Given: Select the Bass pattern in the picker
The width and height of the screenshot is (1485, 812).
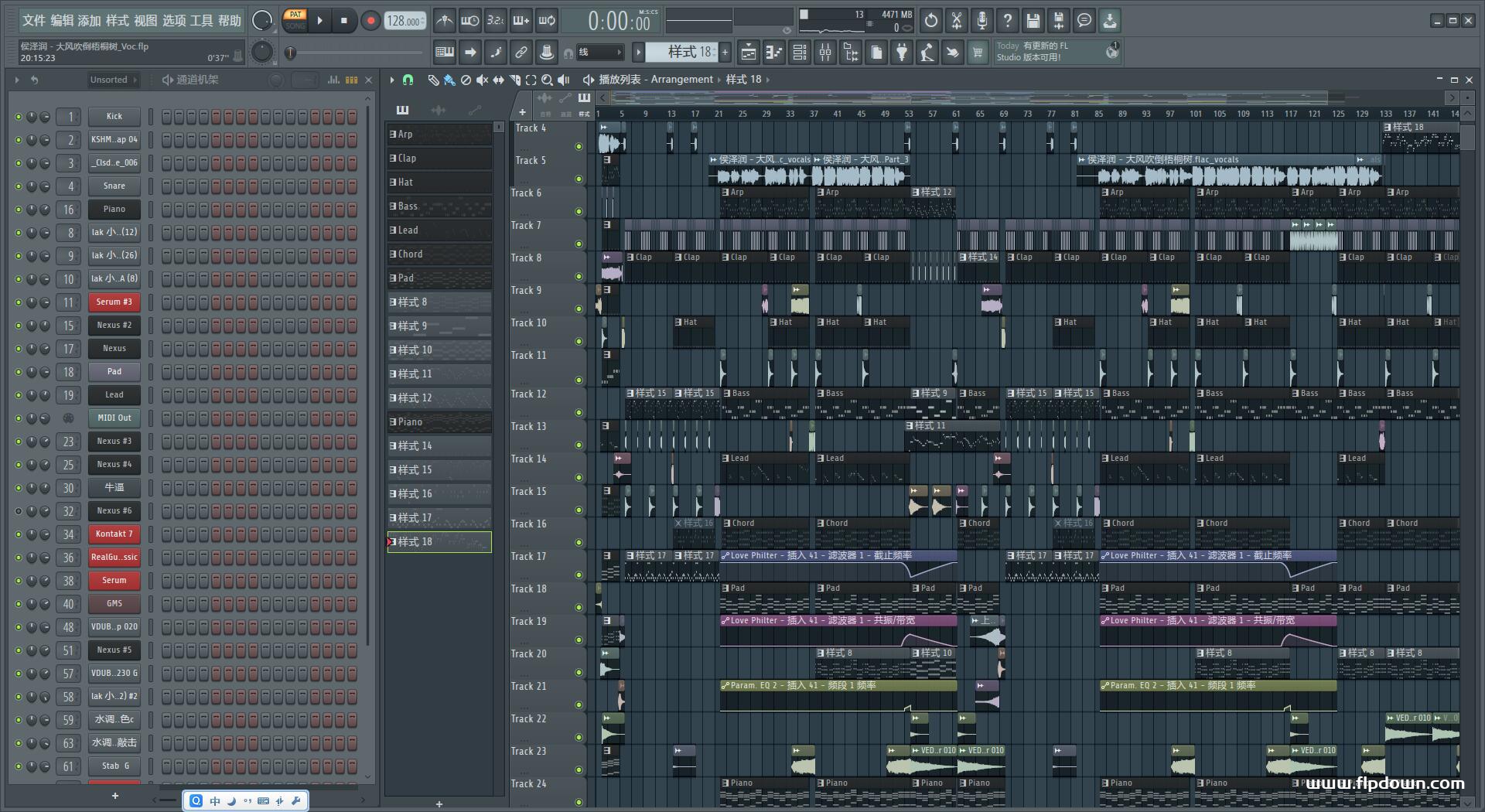Looking at the screenshot, I should coord(439,206).
